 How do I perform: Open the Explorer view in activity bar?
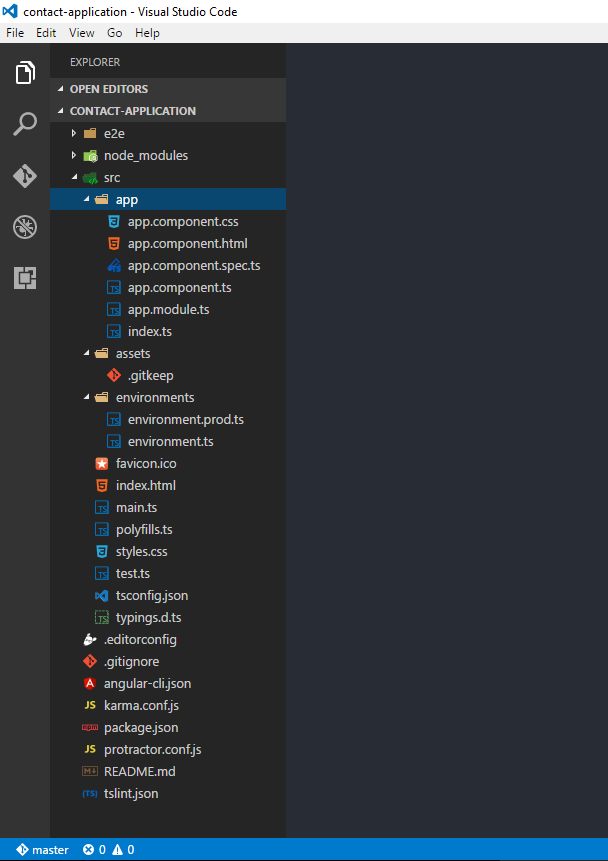[x=25, y=73]
